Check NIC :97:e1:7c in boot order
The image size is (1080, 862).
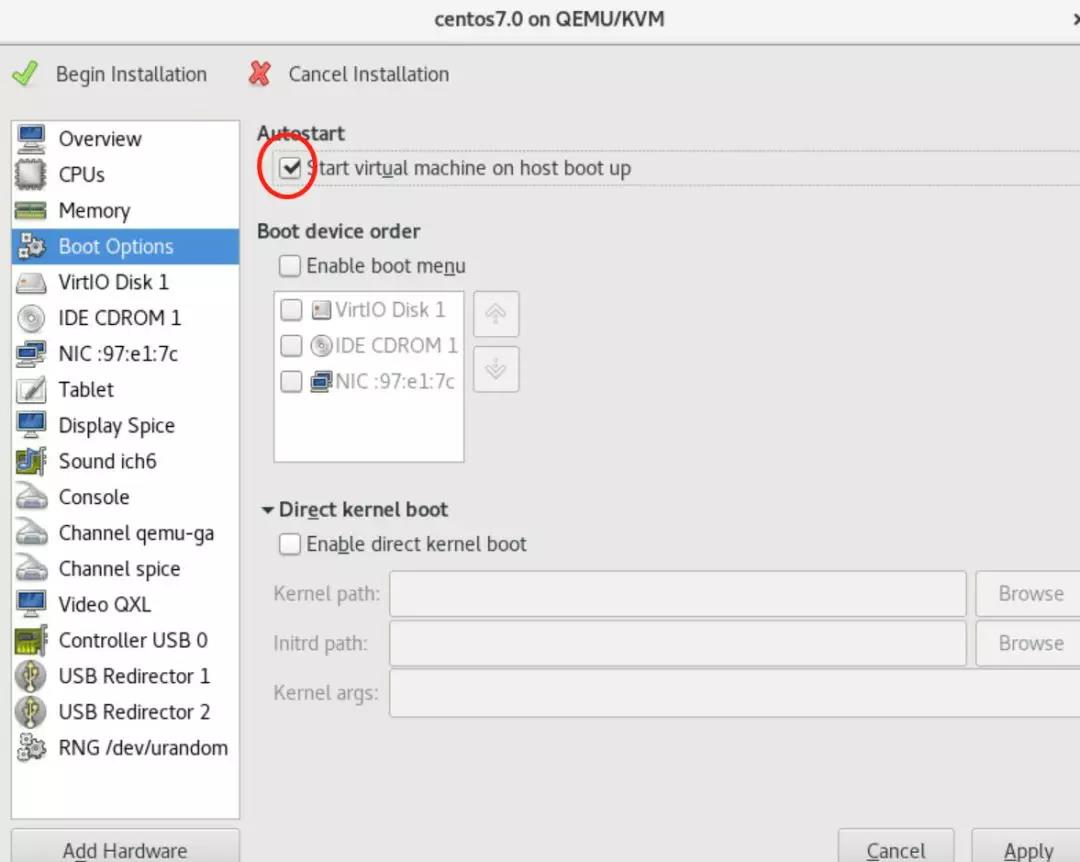point(291,381)
